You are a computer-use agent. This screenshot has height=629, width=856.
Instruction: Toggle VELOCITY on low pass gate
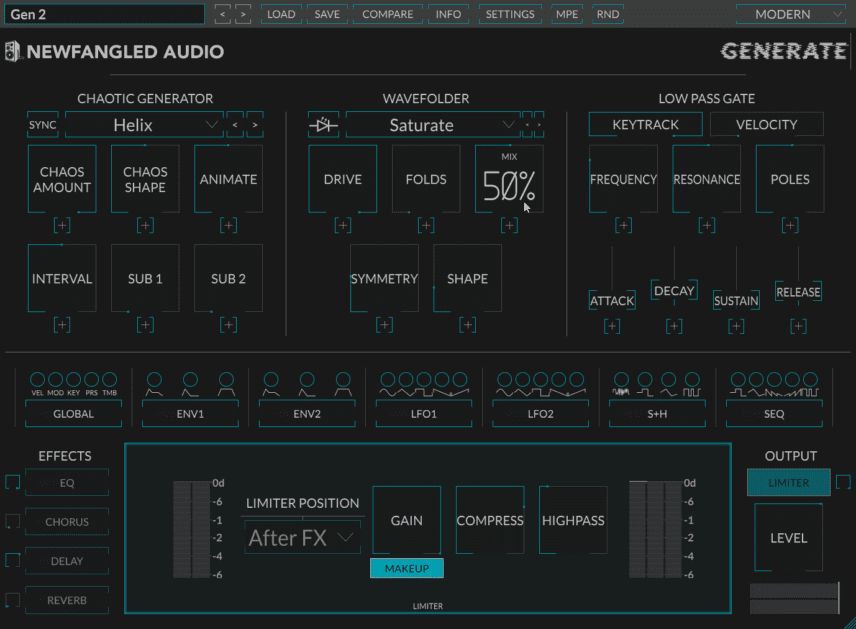coord(766,124)
